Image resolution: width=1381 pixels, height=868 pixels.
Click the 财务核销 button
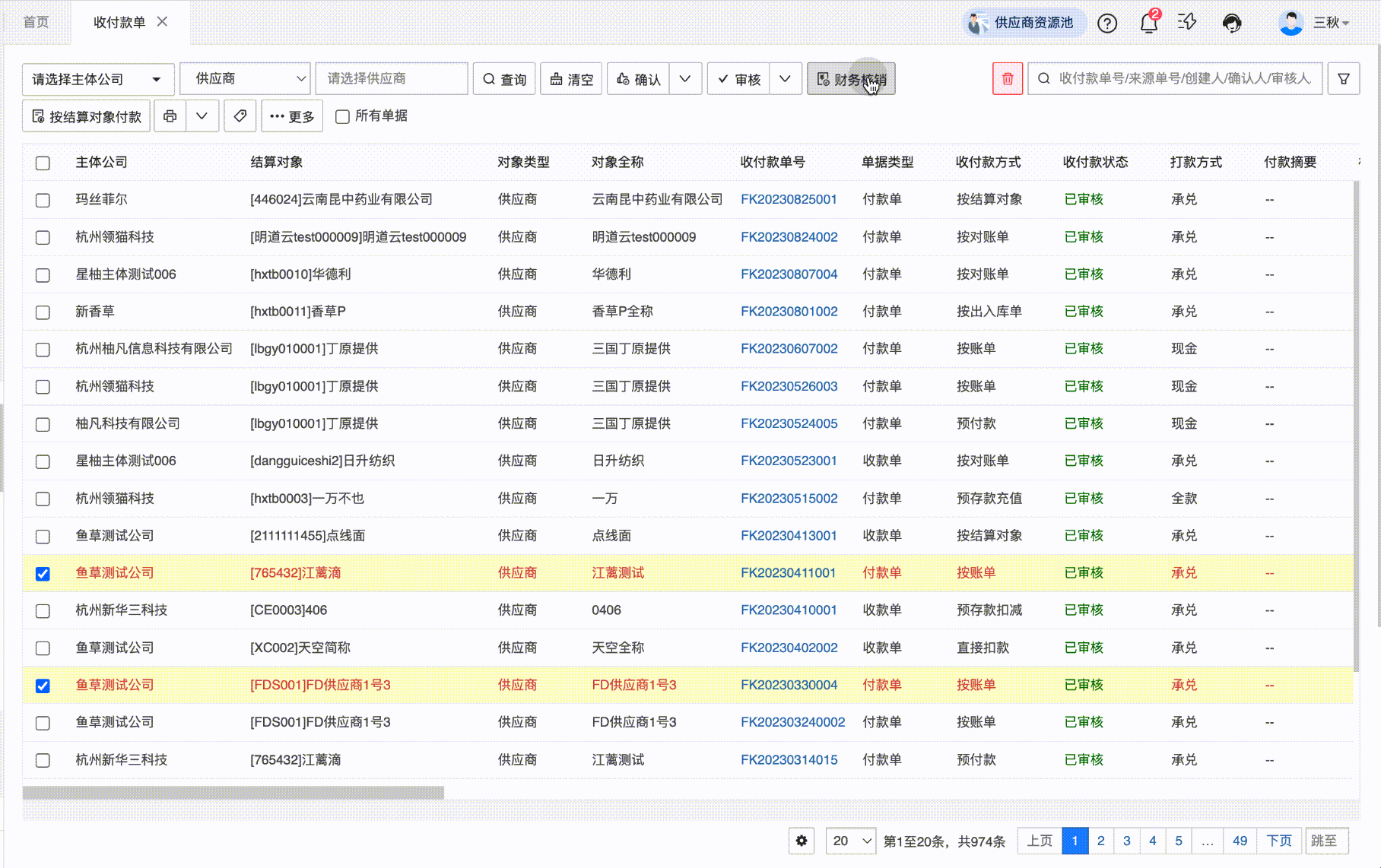click(x=851, y=79)
